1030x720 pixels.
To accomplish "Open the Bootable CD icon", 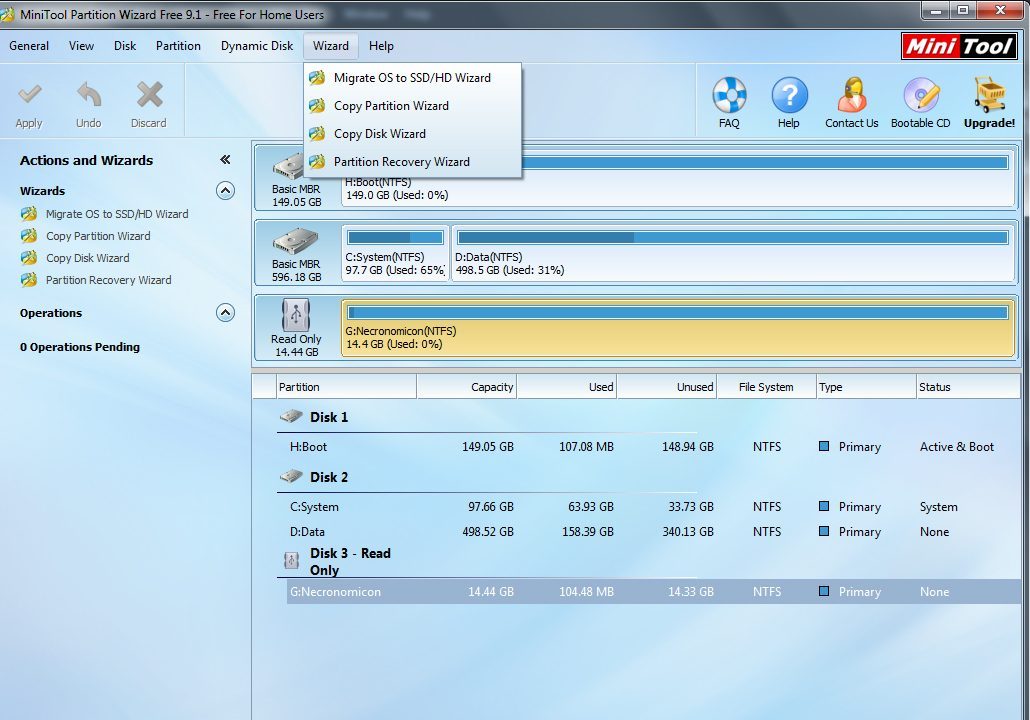I will (x=920, y=95).
